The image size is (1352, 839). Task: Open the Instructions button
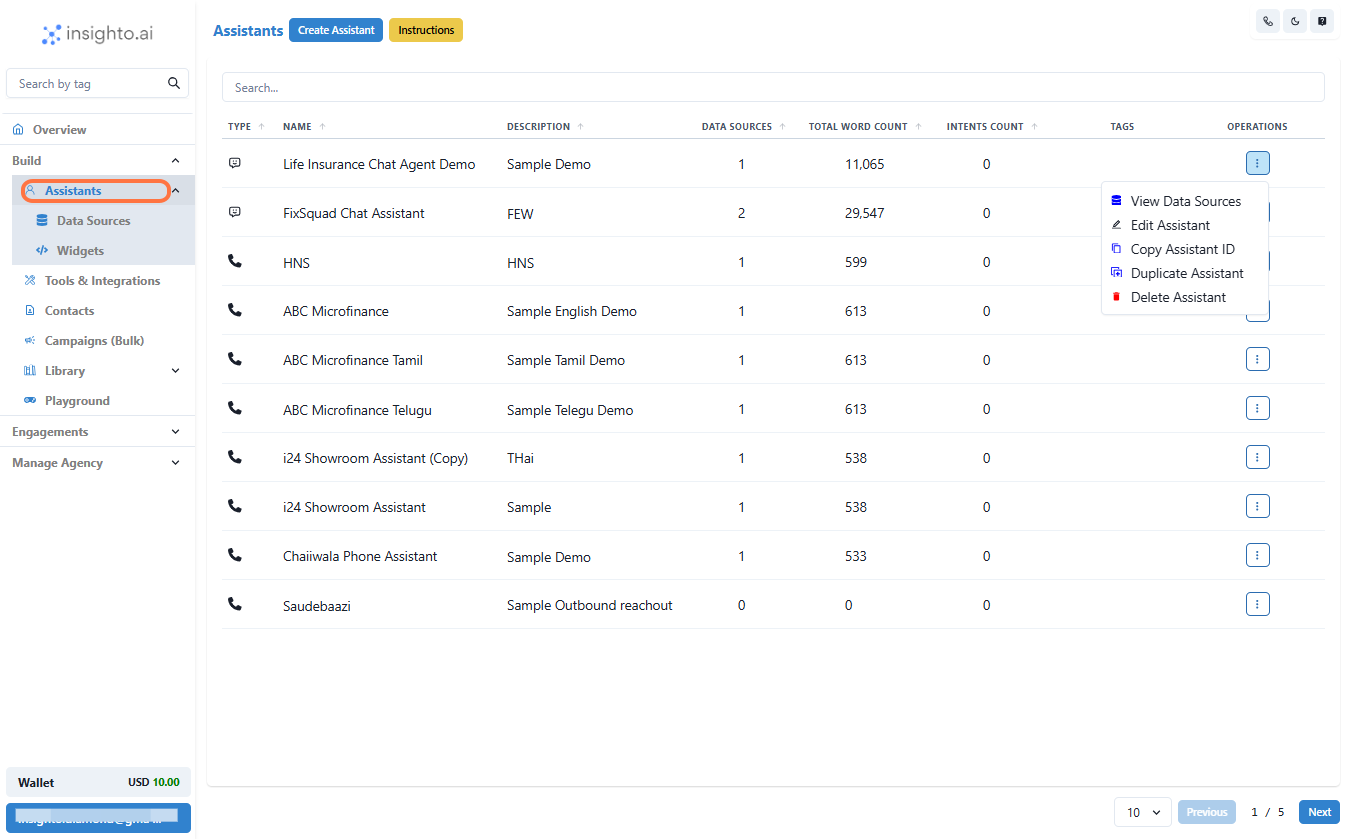pos(426,30)
